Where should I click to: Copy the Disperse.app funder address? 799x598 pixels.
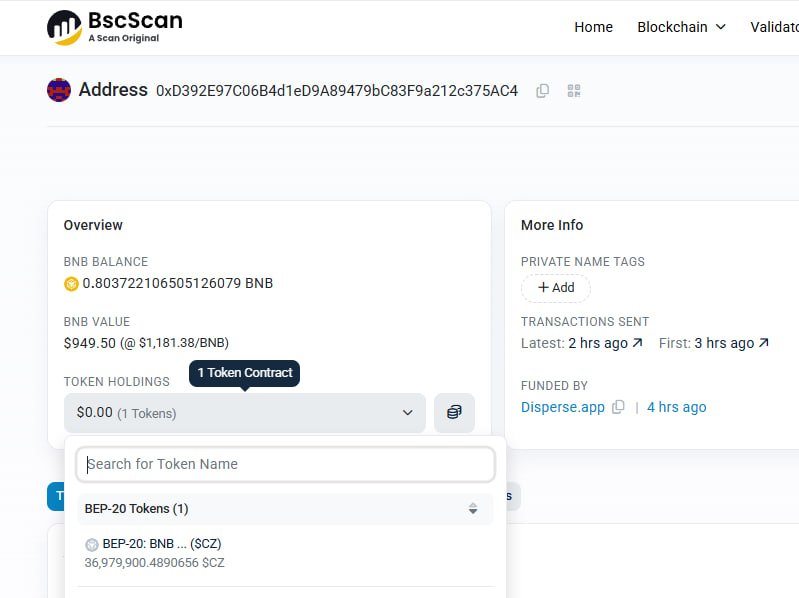(618, 407)
